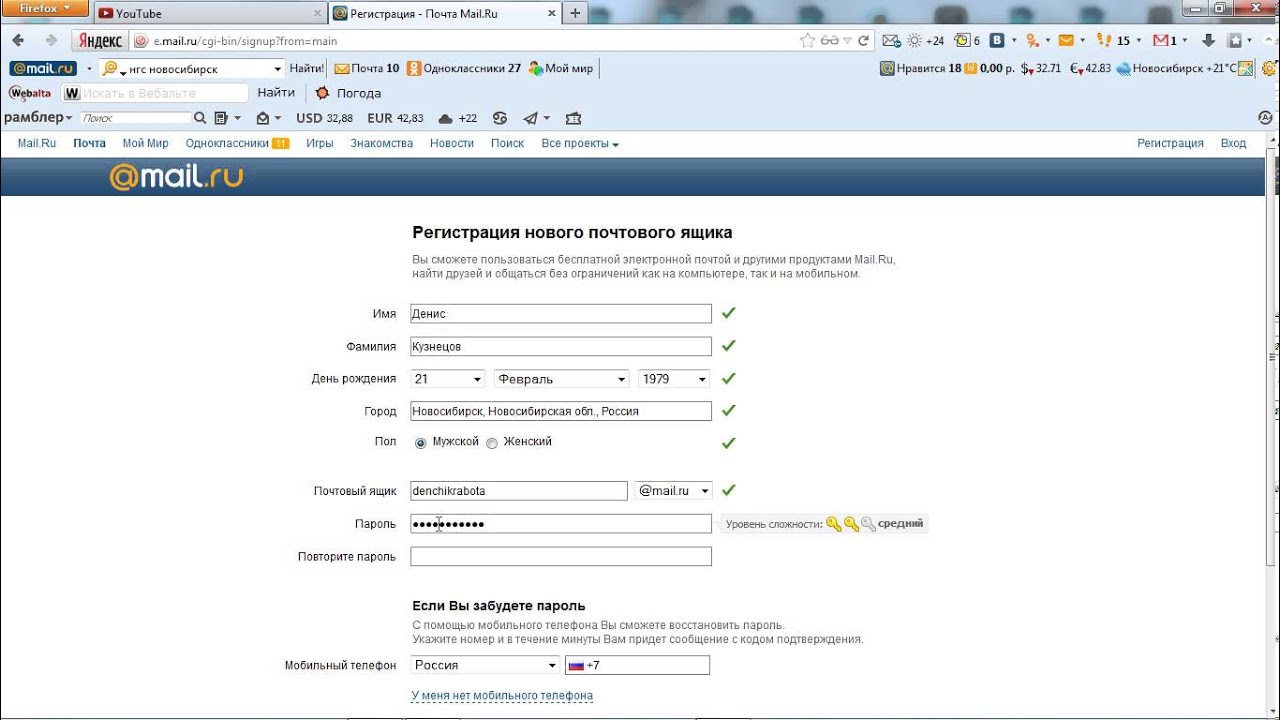Select the Женский radio button

click(x=492, y=443)
